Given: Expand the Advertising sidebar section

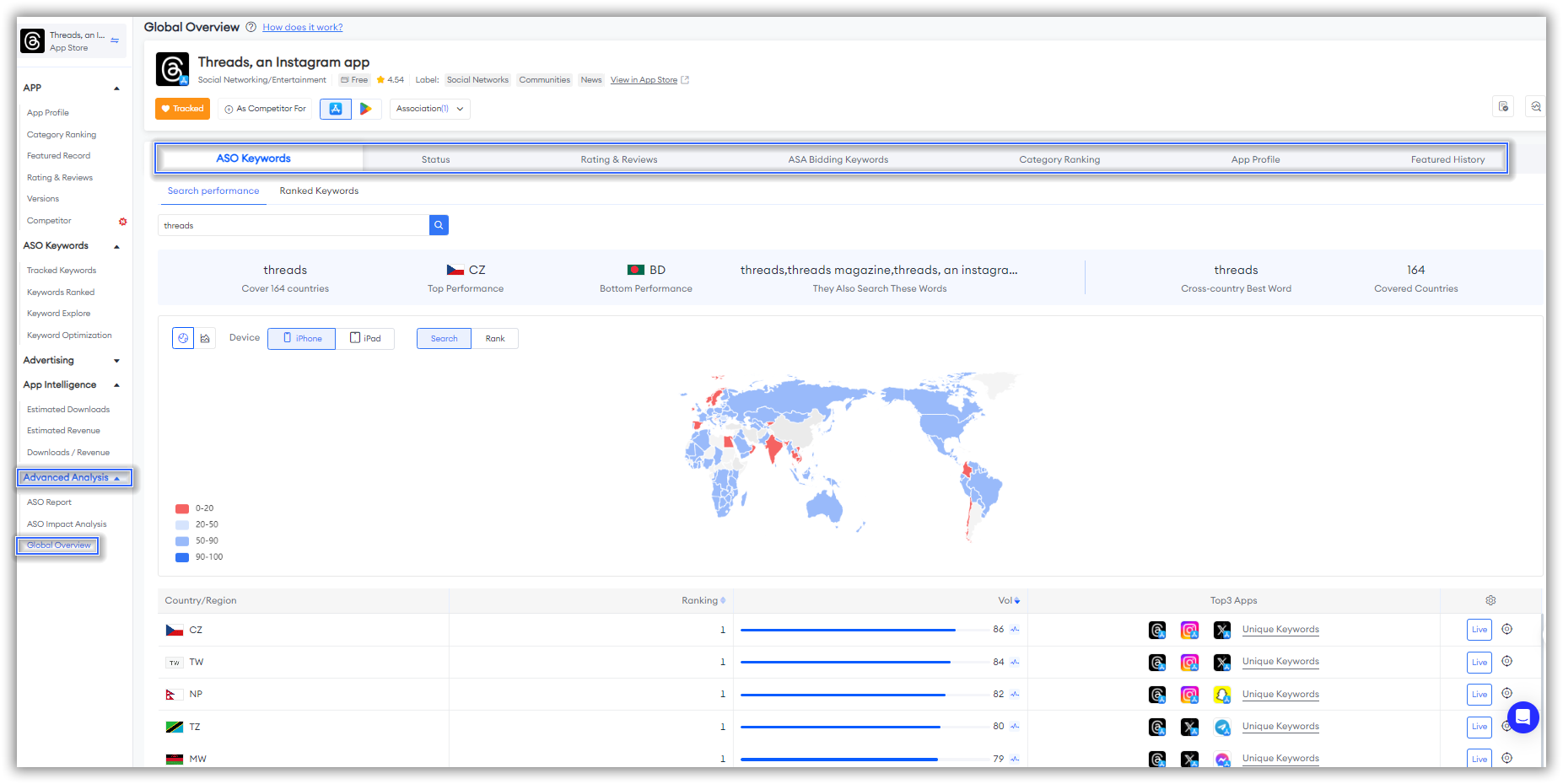Looking at the screenshot, I should coord(116,361).
